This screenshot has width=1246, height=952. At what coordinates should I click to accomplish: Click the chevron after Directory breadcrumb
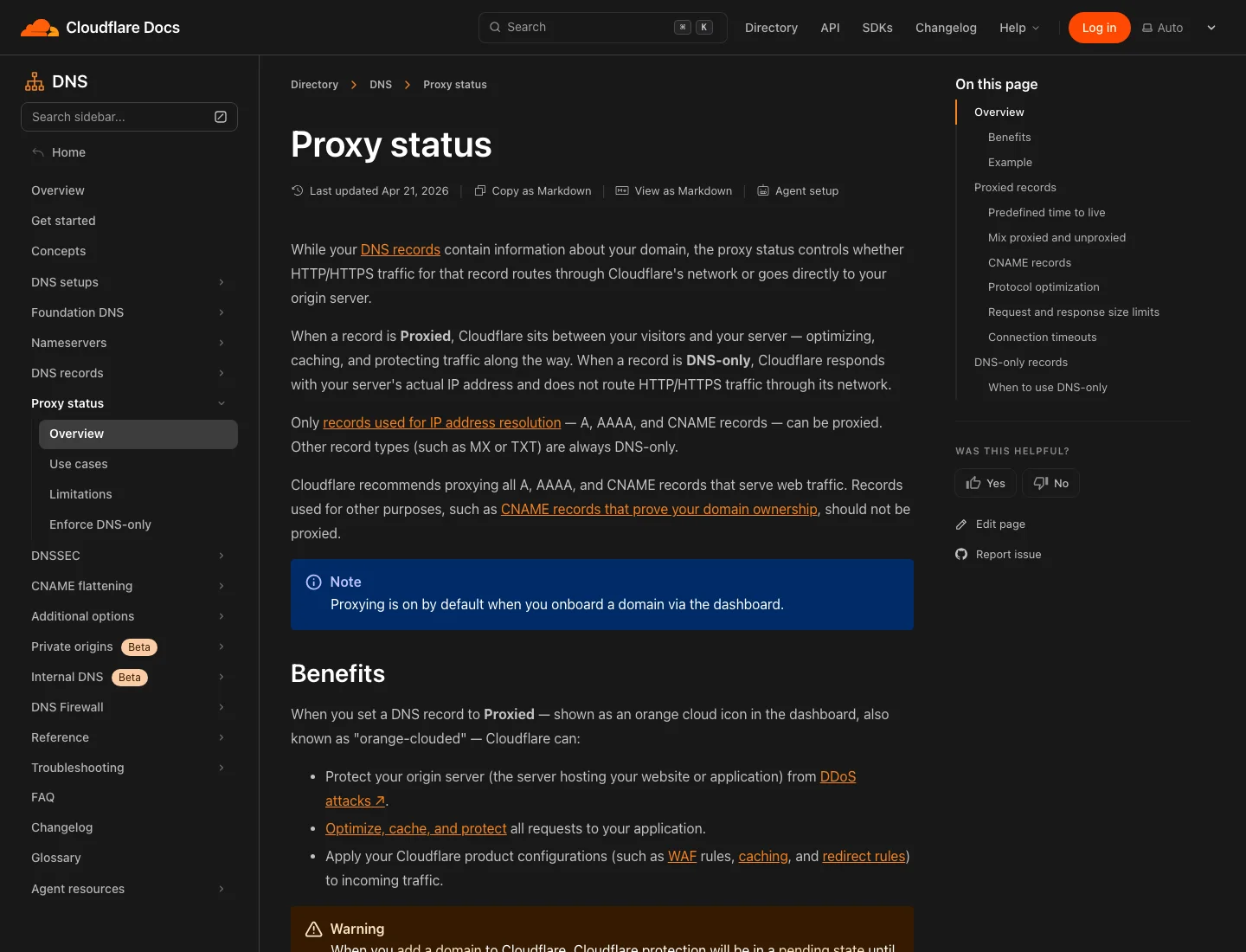point(354,85)
